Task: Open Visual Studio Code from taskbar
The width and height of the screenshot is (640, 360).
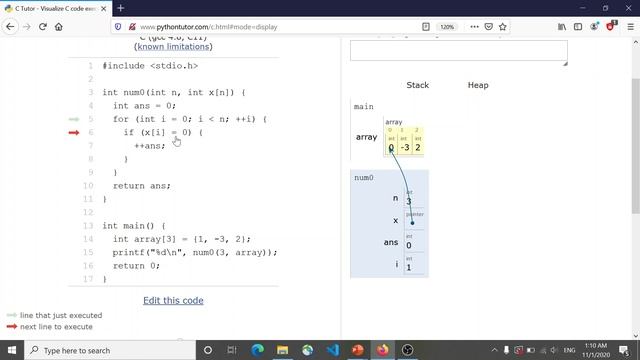Action: [x=333, y=350]
